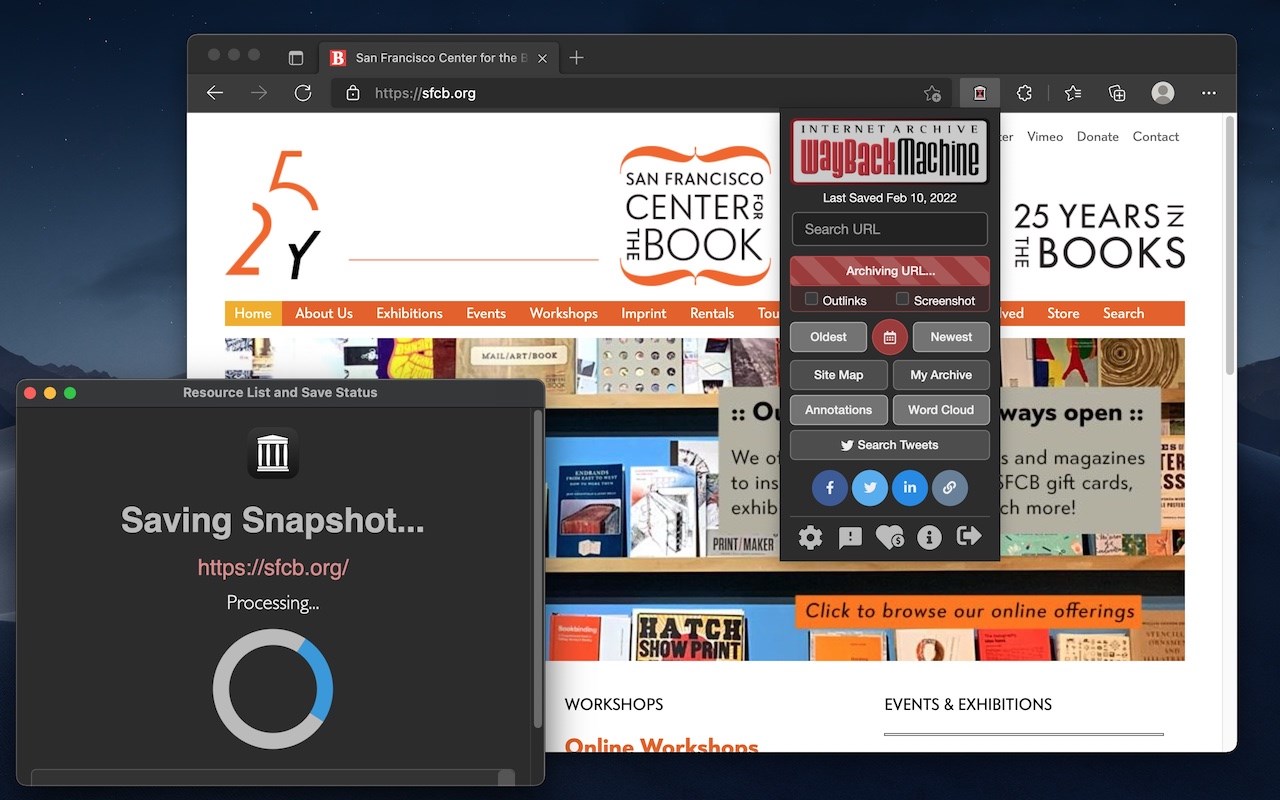Click the Word Cloud button
Screen dimensions: 1280x800
[941, 410]
